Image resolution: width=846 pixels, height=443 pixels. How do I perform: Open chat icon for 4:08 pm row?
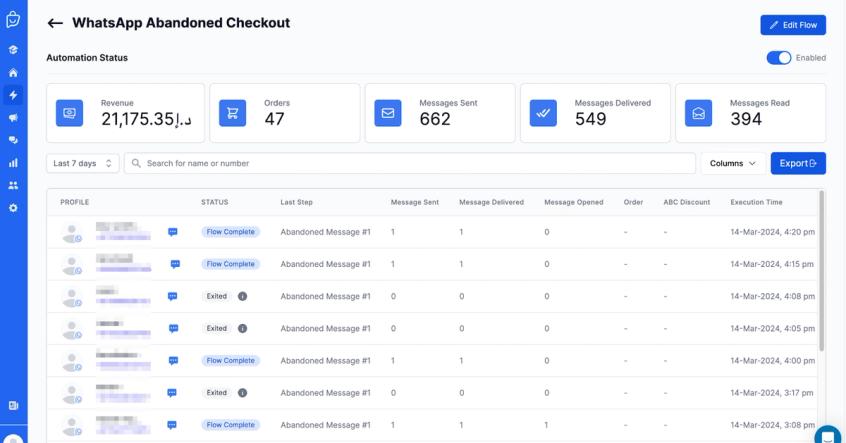pos(173,296)
